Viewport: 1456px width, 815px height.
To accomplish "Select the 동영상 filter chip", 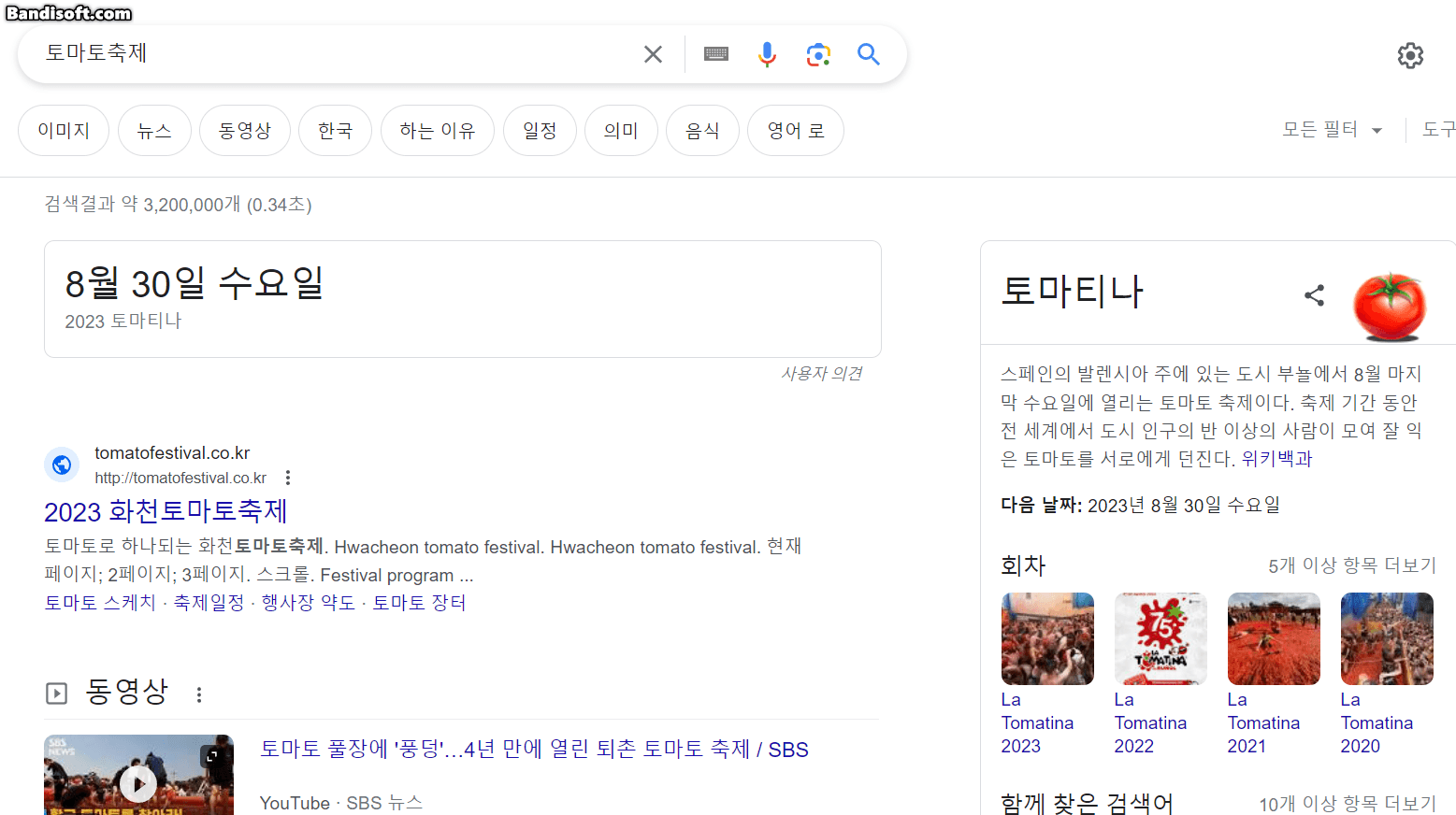I will [x=245, y=131].
